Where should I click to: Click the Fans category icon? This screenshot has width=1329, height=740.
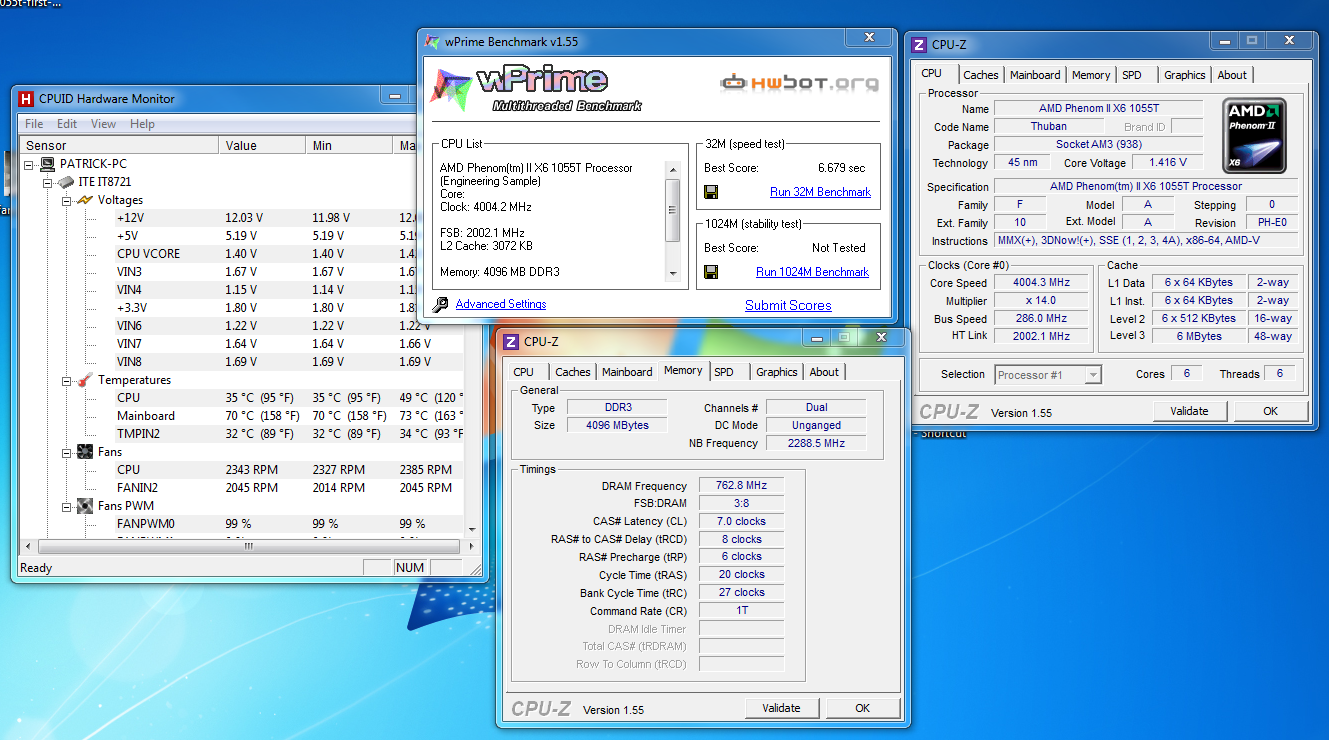[85, 452]
